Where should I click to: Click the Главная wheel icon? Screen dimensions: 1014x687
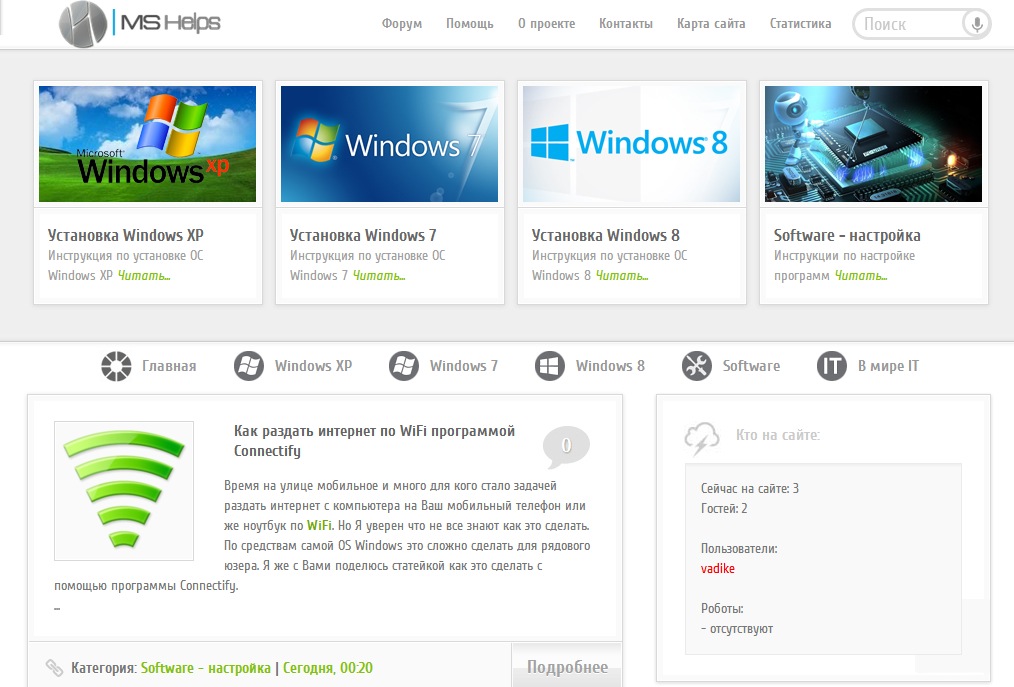click(116, 366)
